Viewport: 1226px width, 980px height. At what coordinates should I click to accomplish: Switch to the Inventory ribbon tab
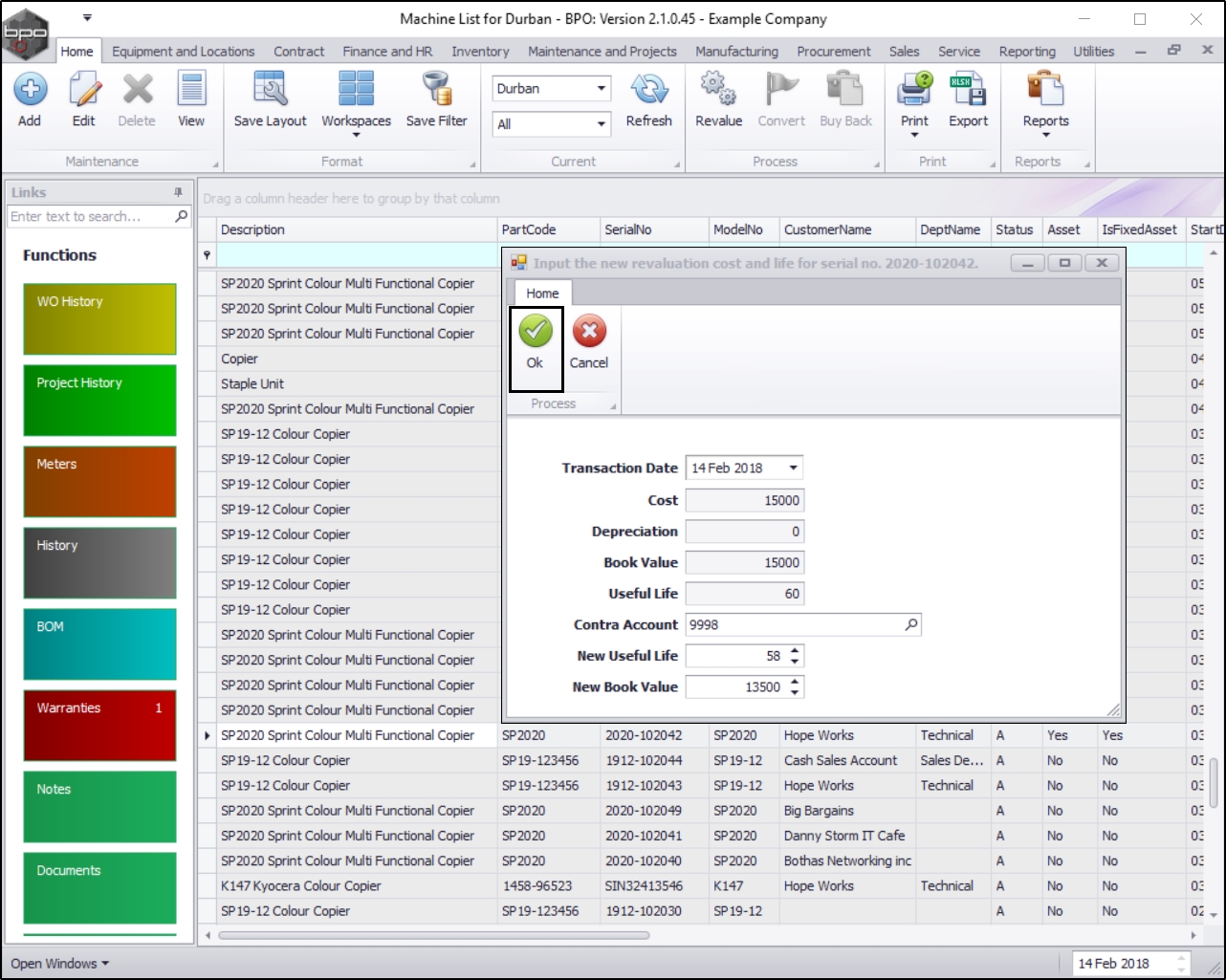click(x=480, y=52)
